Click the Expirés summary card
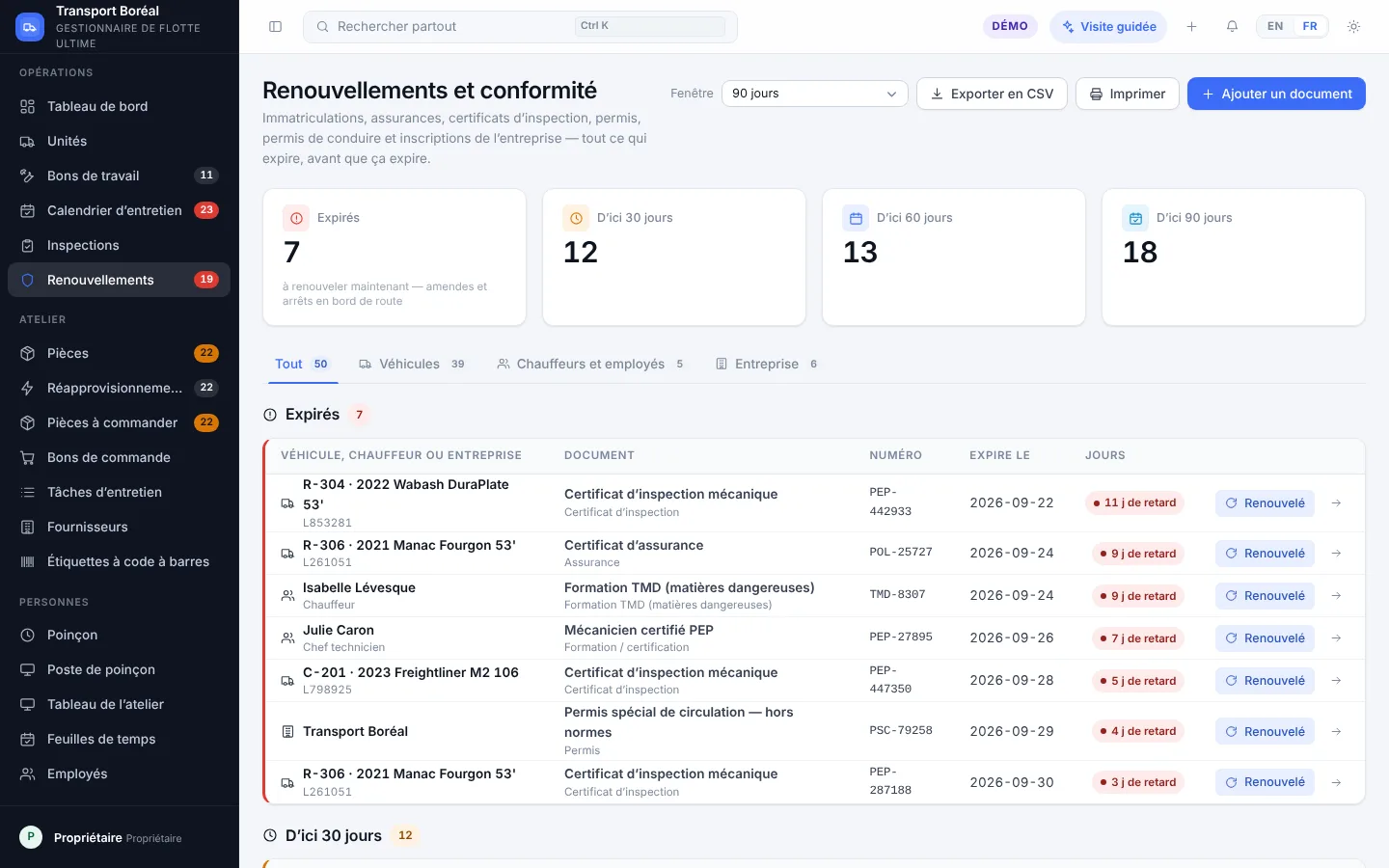The height and width of the screenshot is (868, 1389). [395, 258]
